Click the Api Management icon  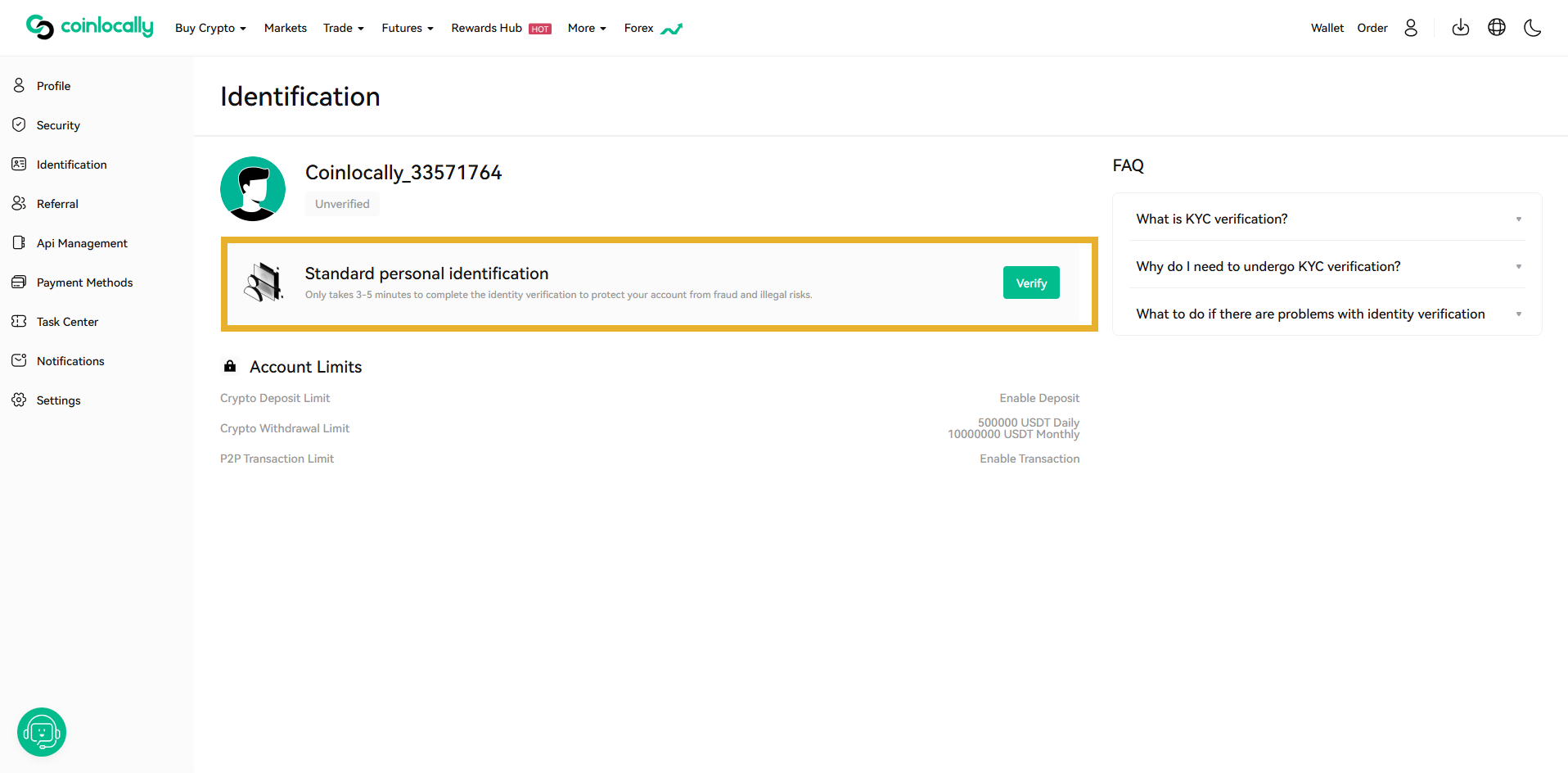click(19, 242)
